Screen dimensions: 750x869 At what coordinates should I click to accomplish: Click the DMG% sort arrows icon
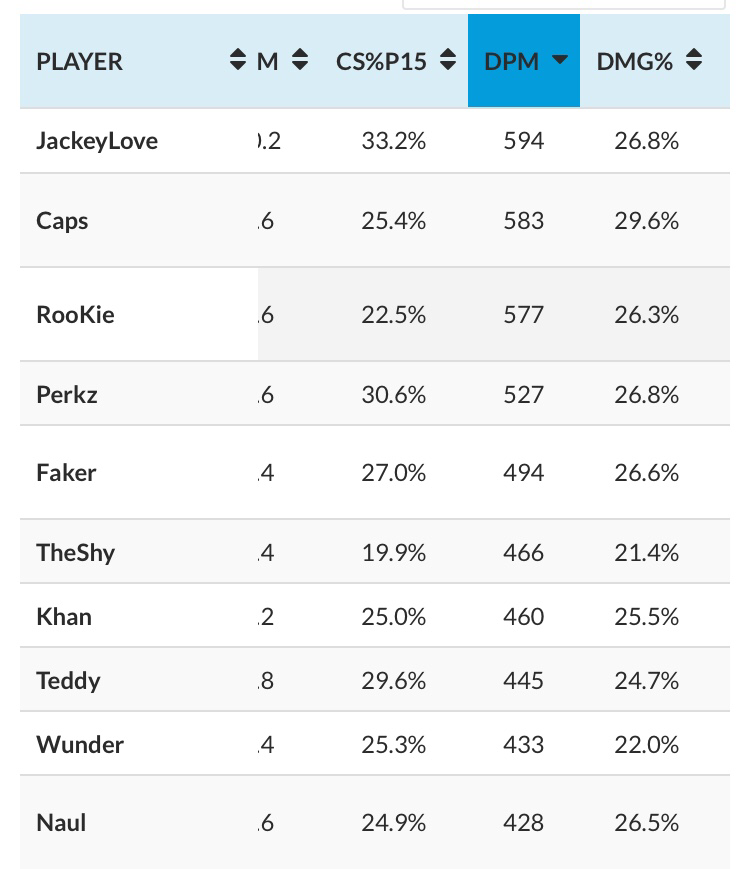[x=694, y=59]
